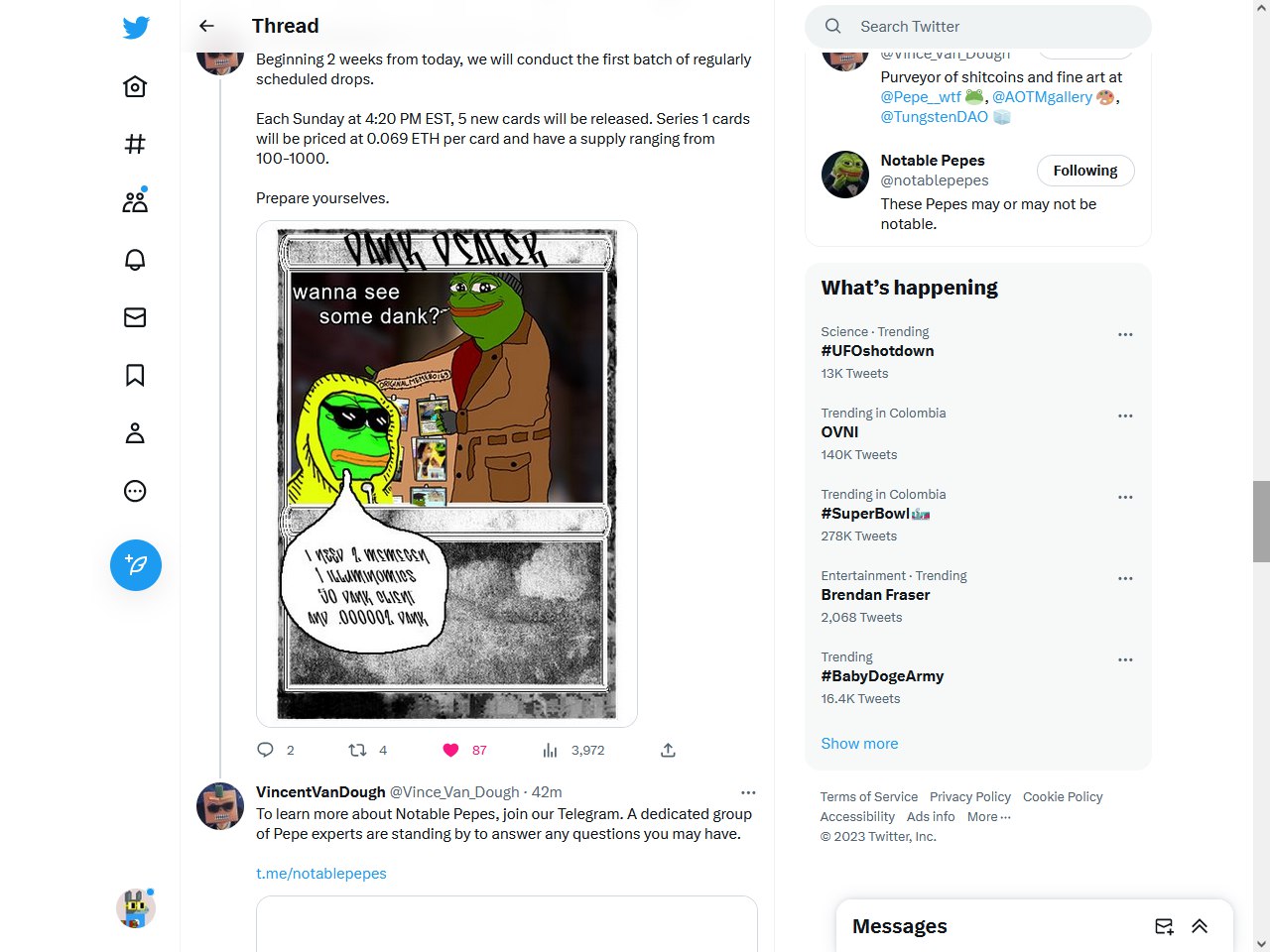Image resolution: width=1270 pixels, height=952 pixels.
Task: Open Notifications bell icon
Action: (x=136, y=260)
